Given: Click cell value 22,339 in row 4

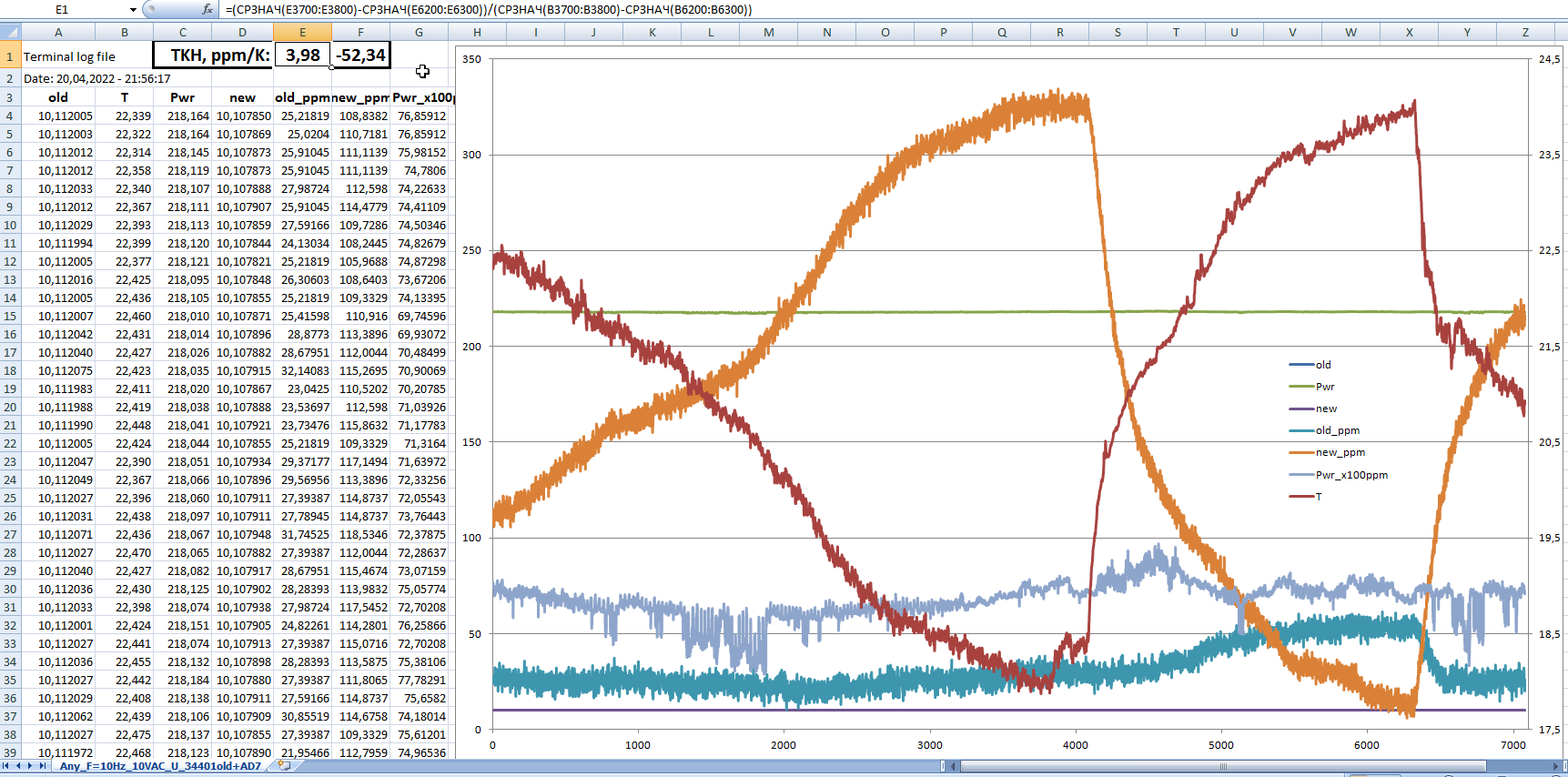Looking at the screenshot, I should coord(125,116).
